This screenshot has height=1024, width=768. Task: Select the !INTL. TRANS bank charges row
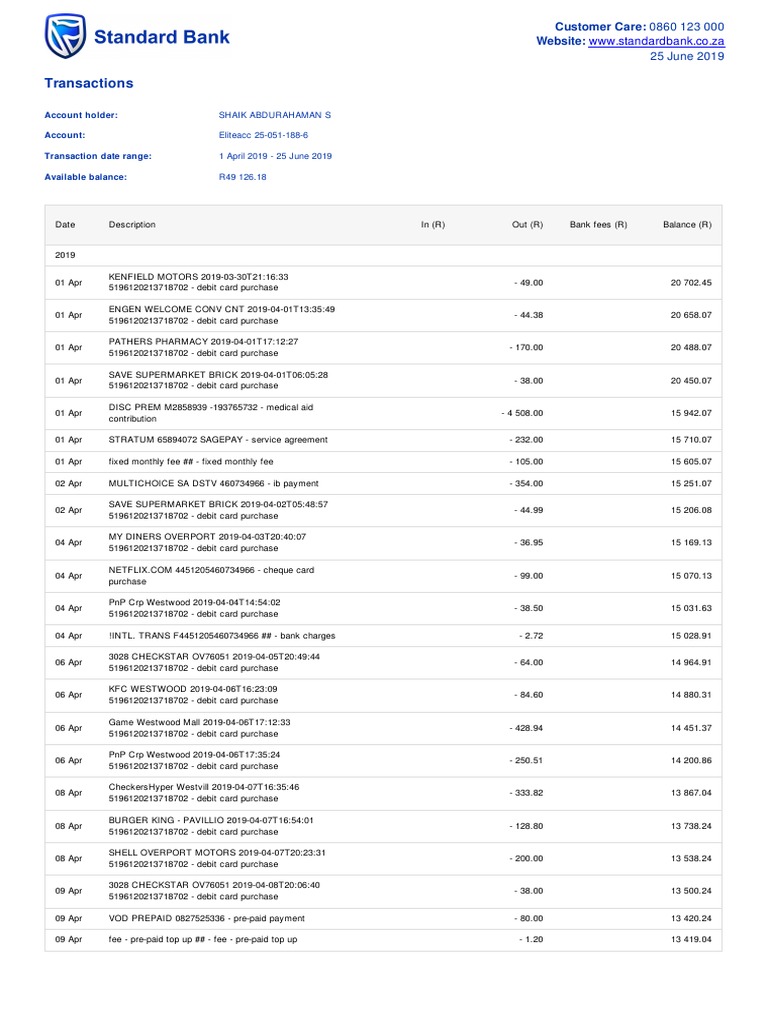point(383,636)
